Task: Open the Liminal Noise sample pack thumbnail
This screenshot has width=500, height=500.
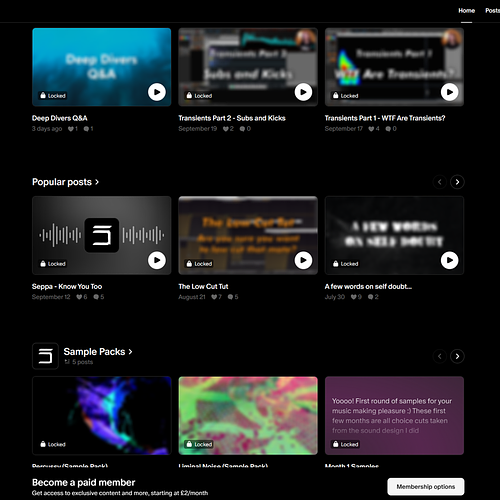Action: click(248, 416)
